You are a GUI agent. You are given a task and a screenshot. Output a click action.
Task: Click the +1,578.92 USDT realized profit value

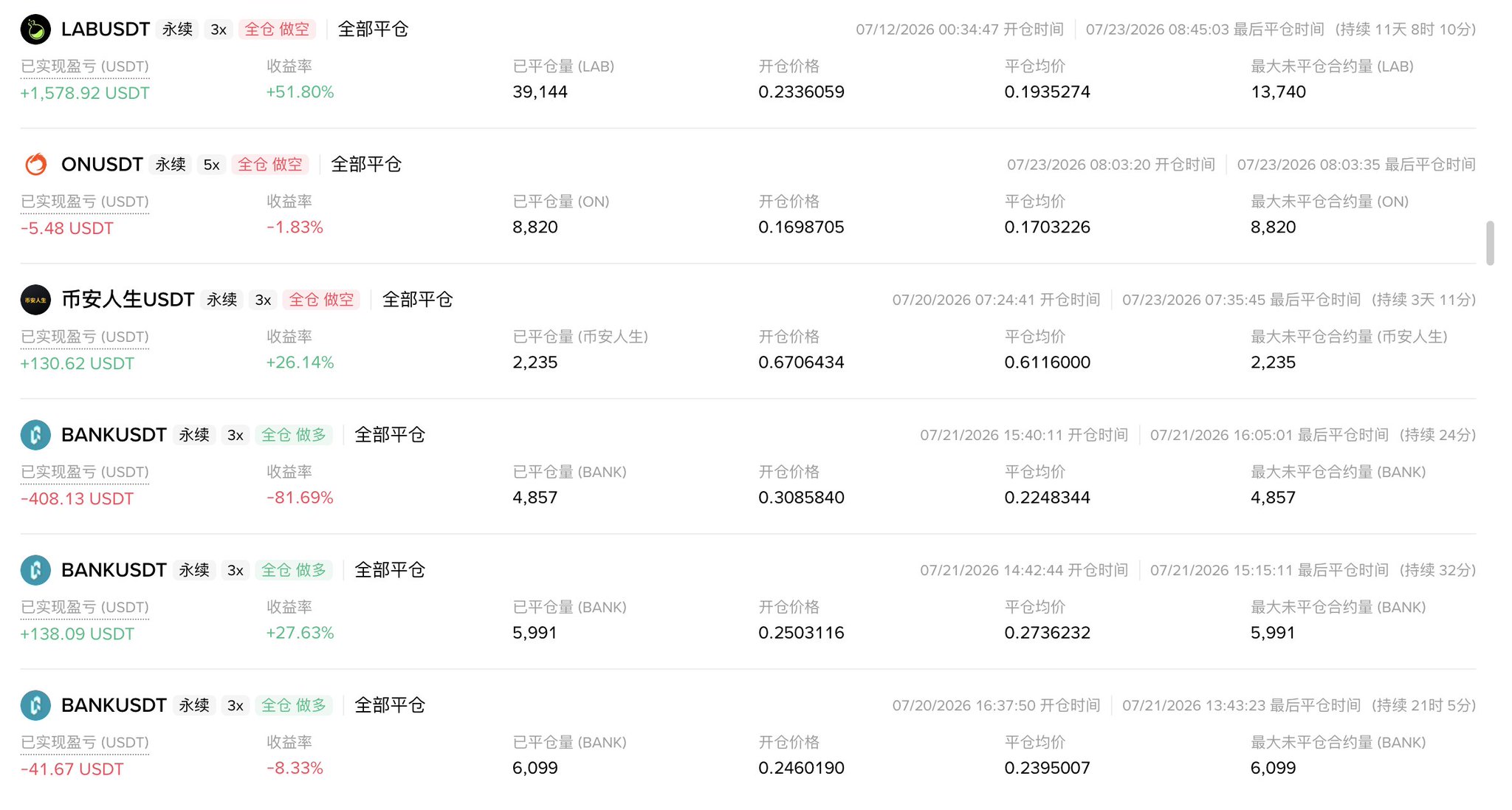coord(85,93)
